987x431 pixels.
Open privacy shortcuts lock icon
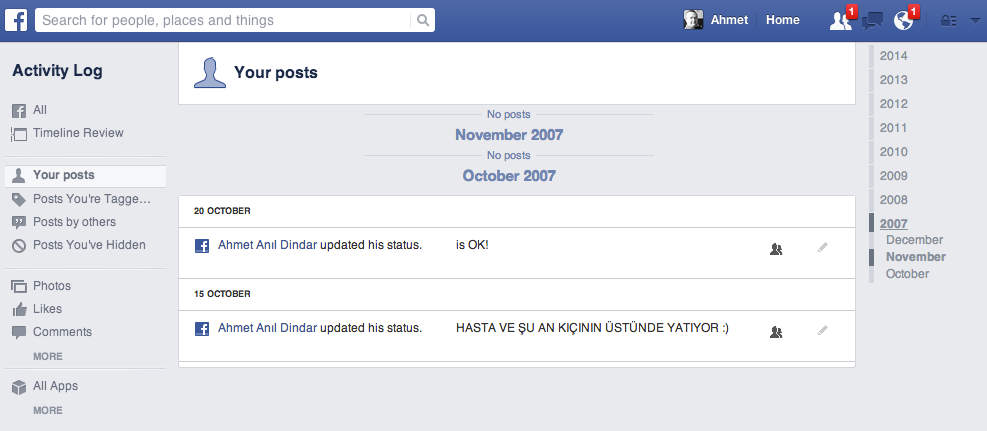pyautogui.click(x=948, y=21)
